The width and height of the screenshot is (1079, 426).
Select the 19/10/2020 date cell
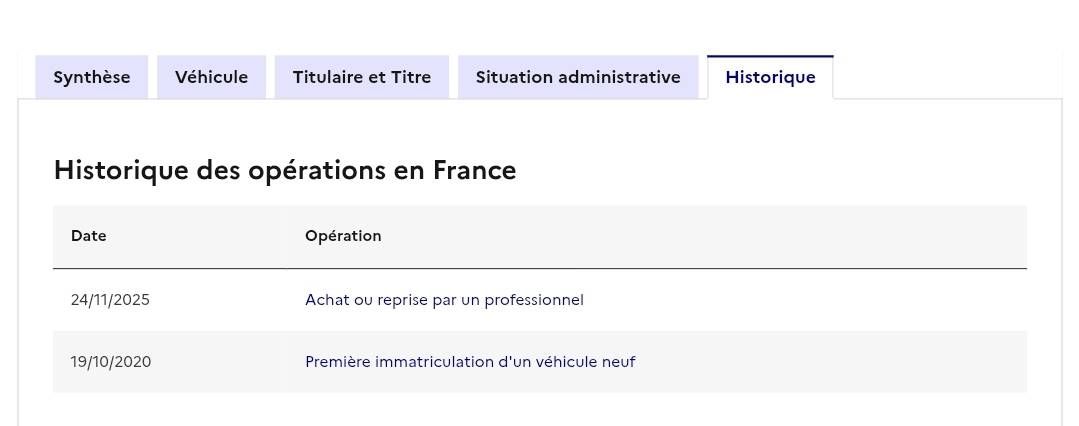point(111,362)
